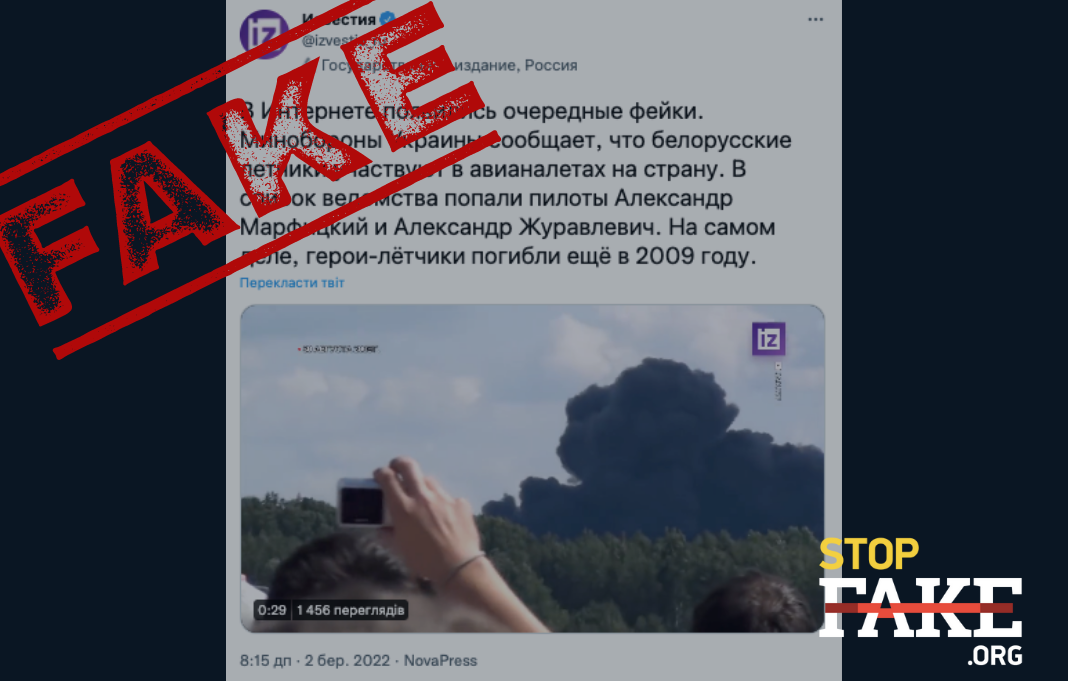Open the three-dot more options menu
Screen dimensions: 1068x681
click(815, 20)
